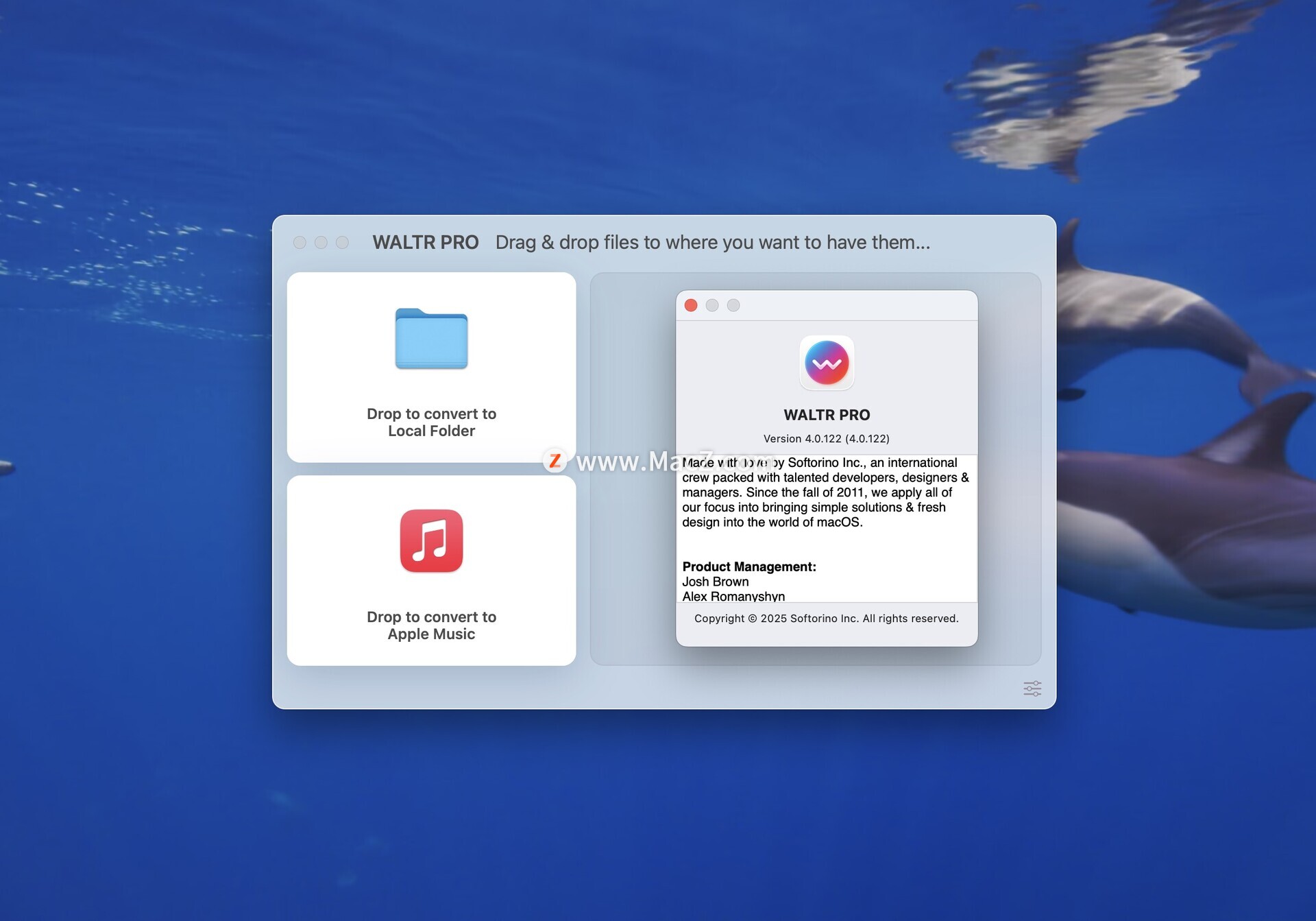Open the settings sliders icon
Image resolution: width=1316 pixels, height=921 pixels.
point(1032,689)
